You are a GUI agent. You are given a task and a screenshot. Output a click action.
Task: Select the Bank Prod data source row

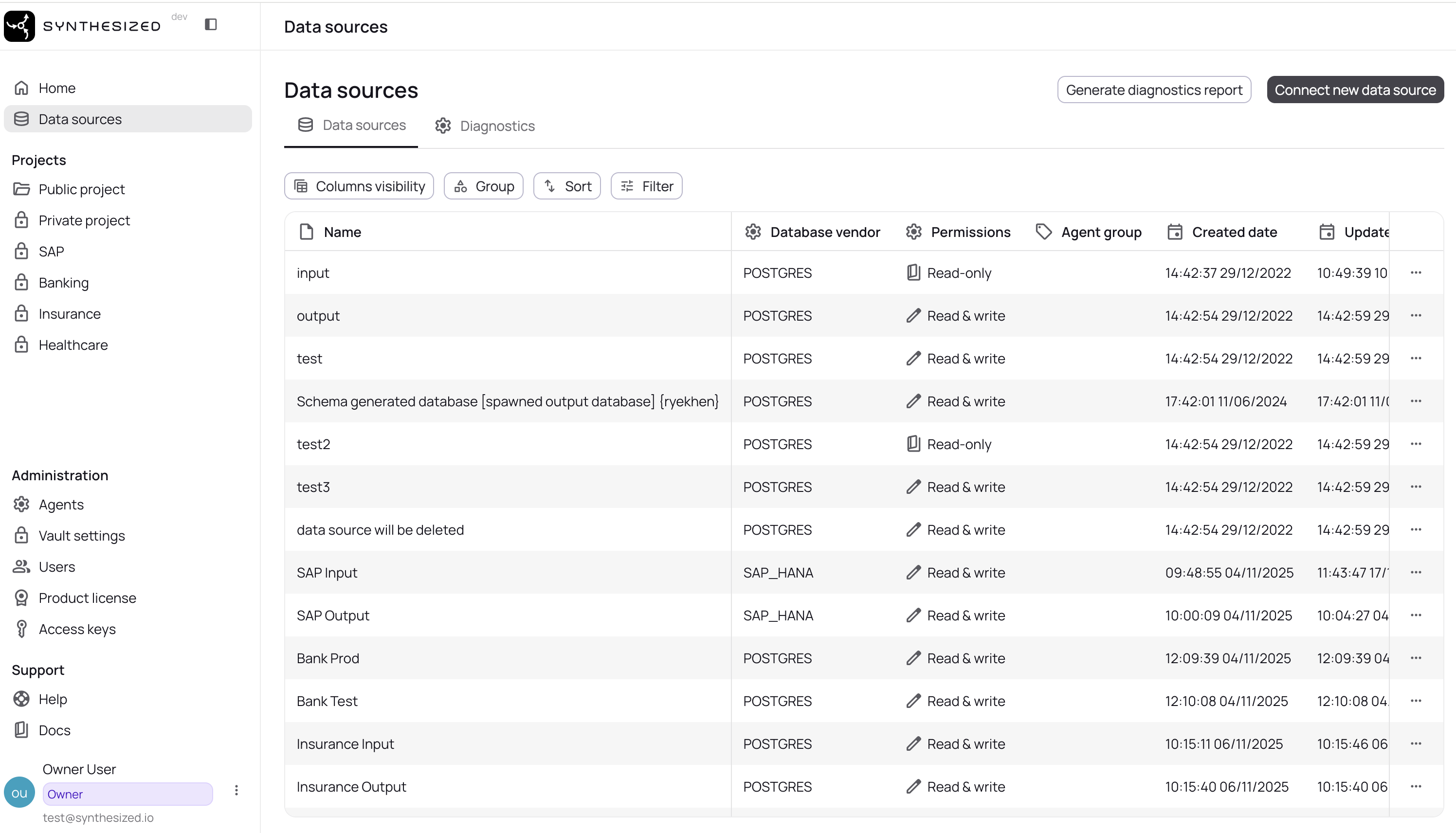[x=328, y=658]
